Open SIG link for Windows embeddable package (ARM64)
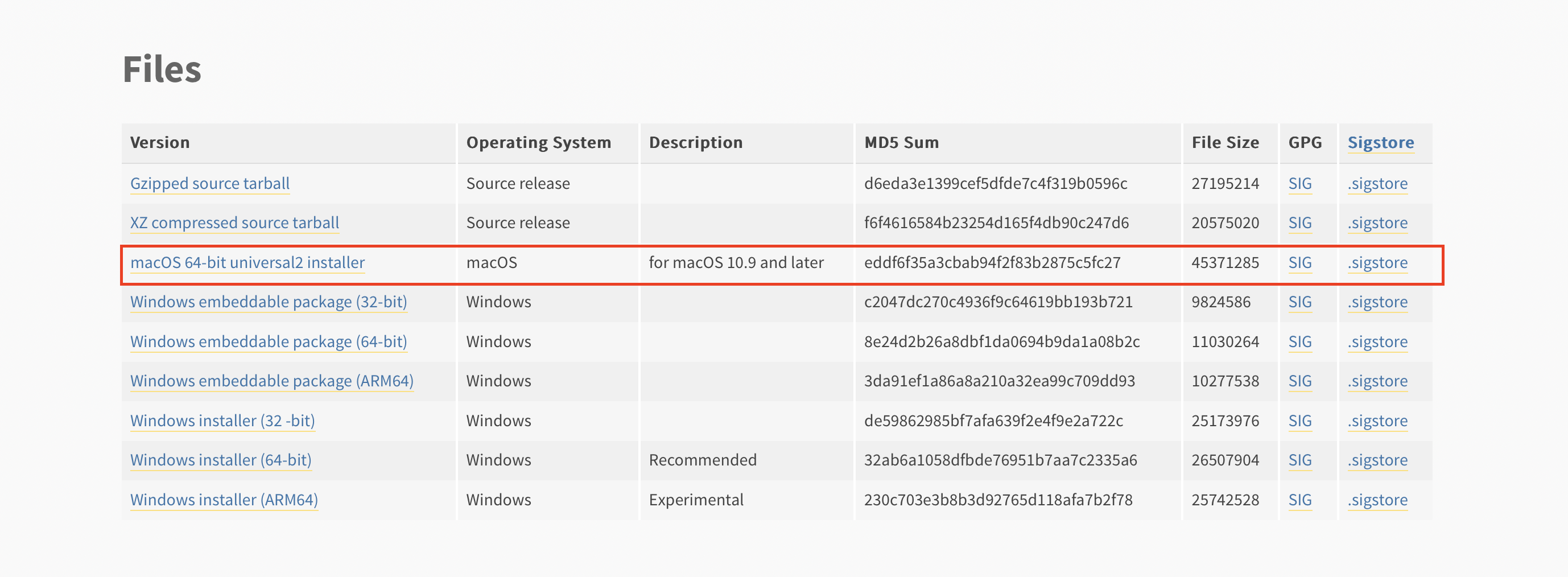The image size is (1568, 577). pyautogui.click(x=1300, y=382)
